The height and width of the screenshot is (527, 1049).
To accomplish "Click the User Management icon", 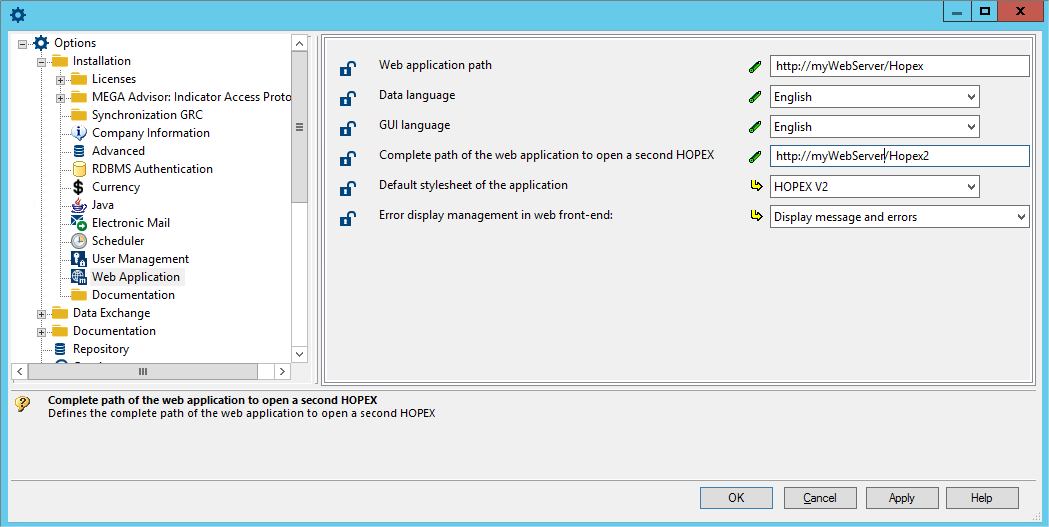I will click(x=79, y=259).
